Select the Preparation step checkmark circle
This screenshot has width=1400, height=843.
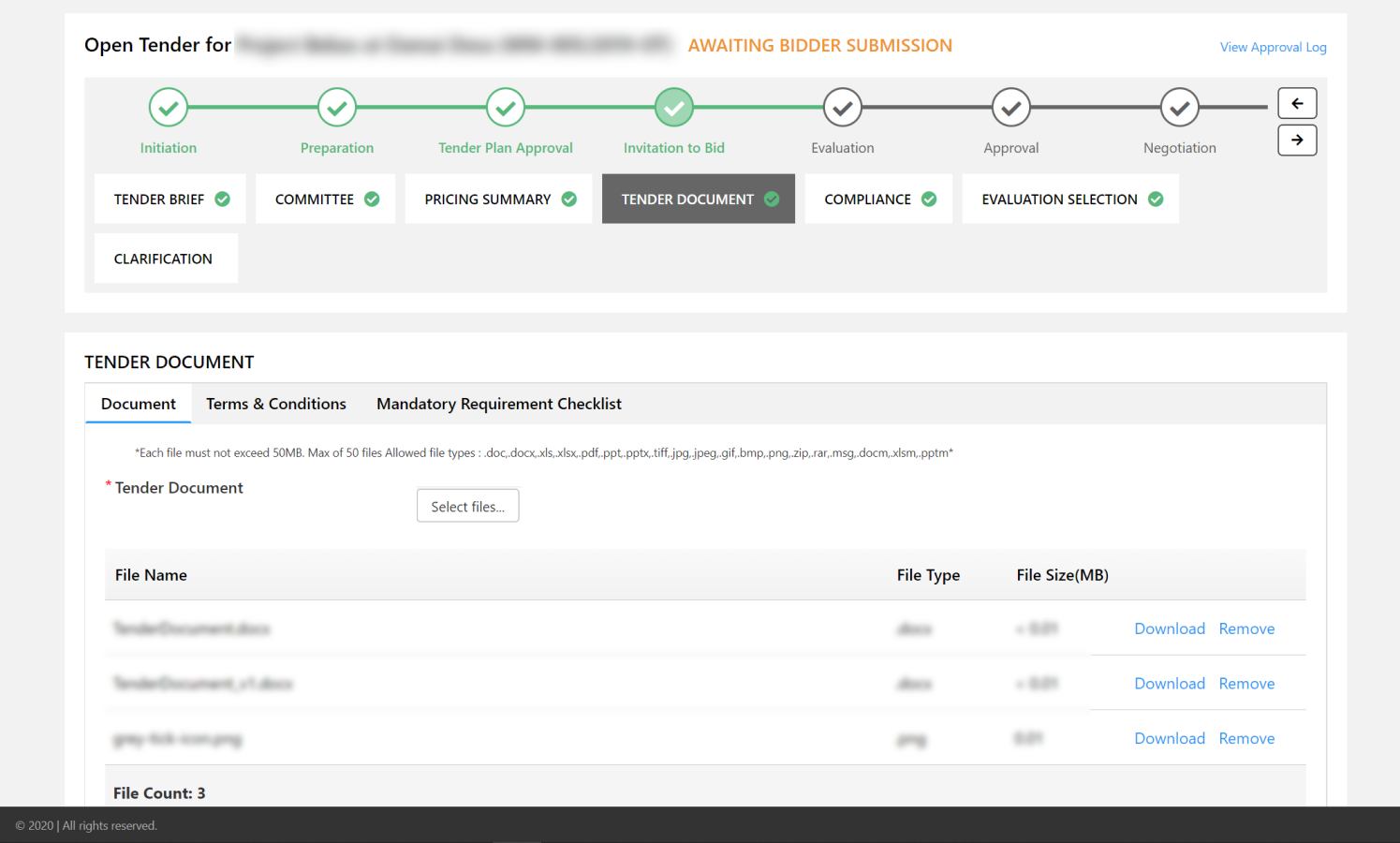click(x=337, y=107)
